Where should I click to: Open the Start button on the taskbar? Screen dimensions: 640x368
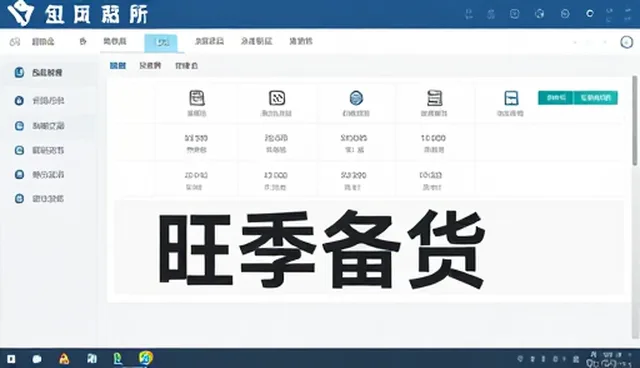[x=11, y=359]
